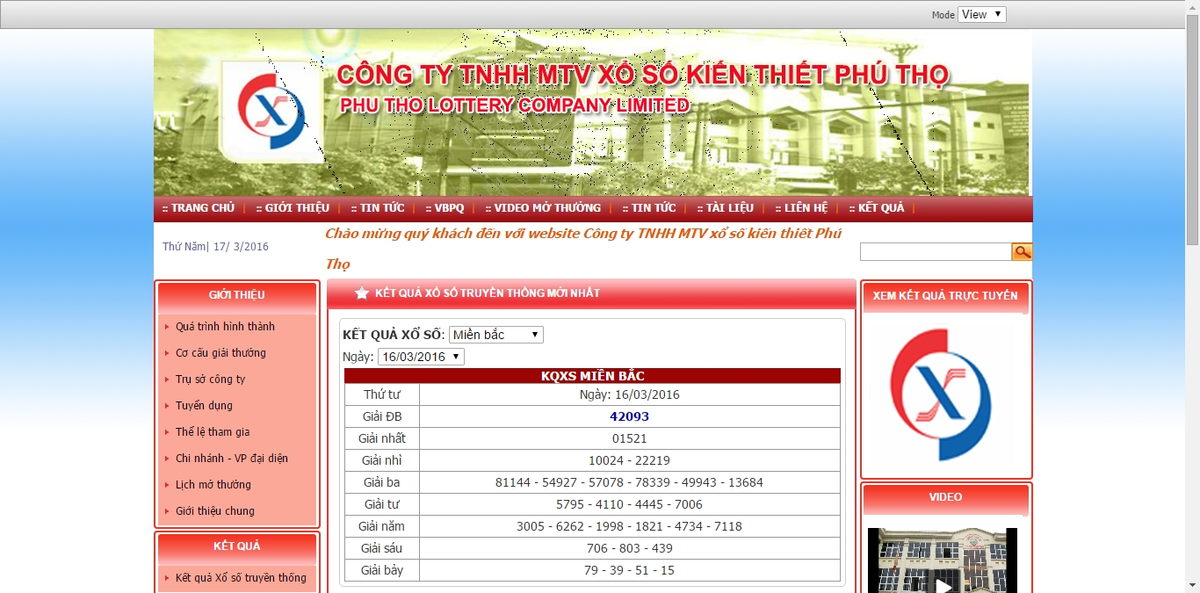The width and height of the screenshot is (1200, 593).
Task: Open Chi nhánh - VP đại diện link
Action: click(x=232, y=458)
